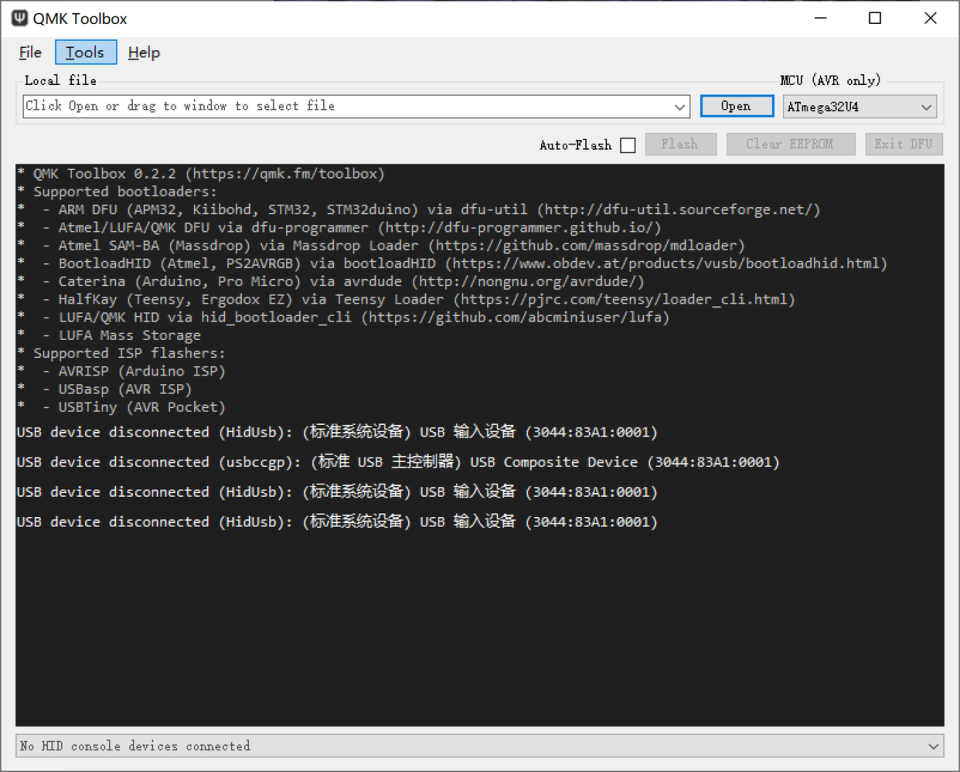Click the 'USBTiny (AVR Pocket)' log line
Screen dimensions: 960x772
(x=121, y=407)
